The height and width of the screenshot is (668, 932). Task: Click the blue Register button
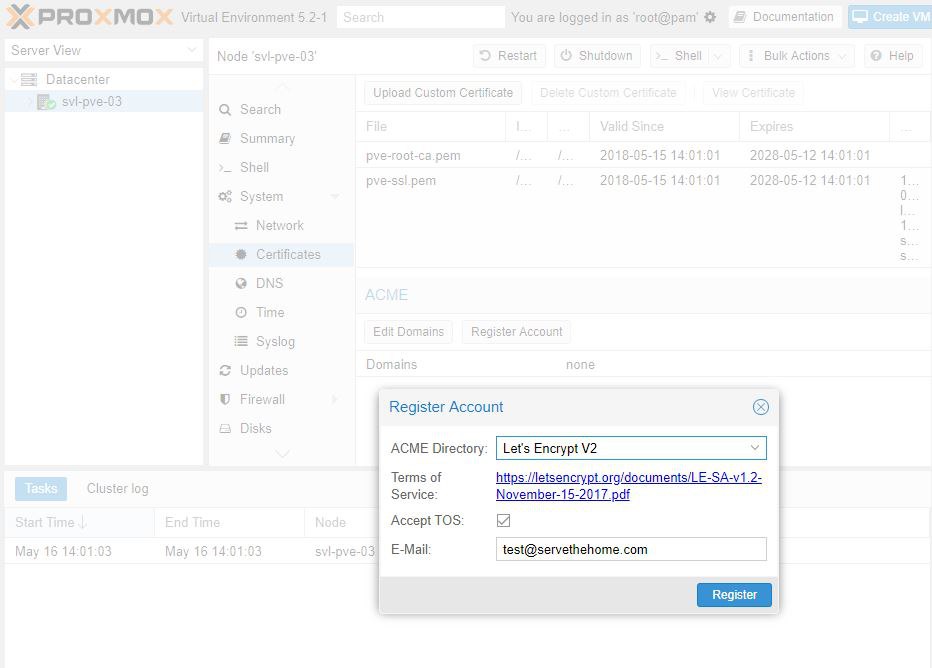[x=734, y=594]
